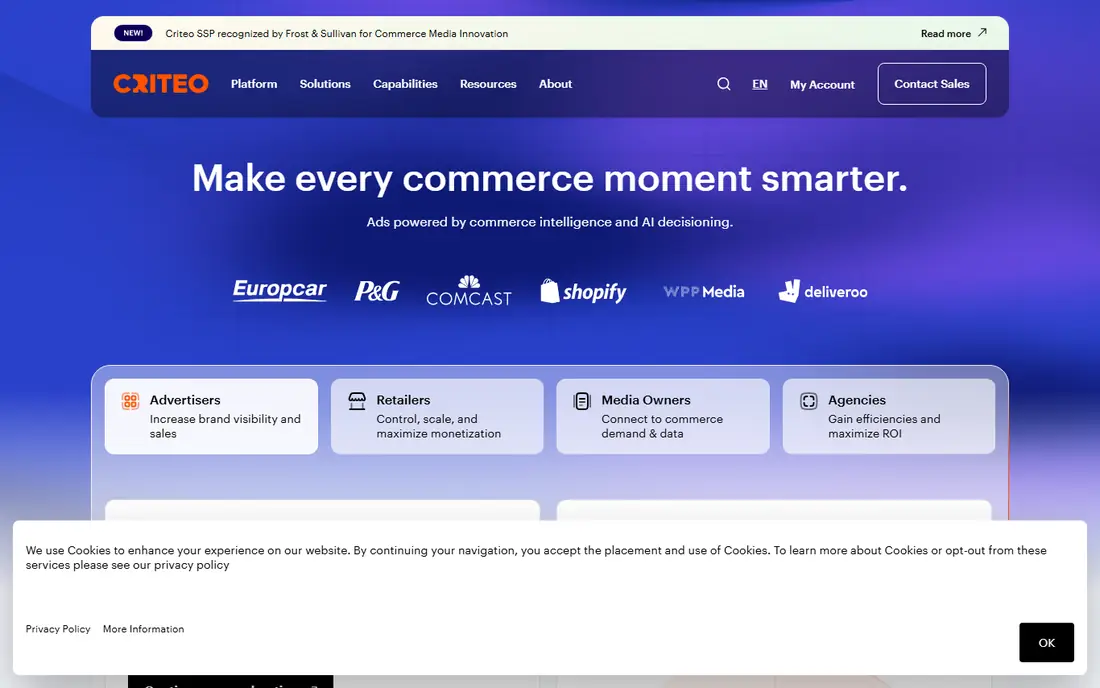The image size is (1100, 688).
Task: Select the Agencies tab card
Action: coord(889,417)
